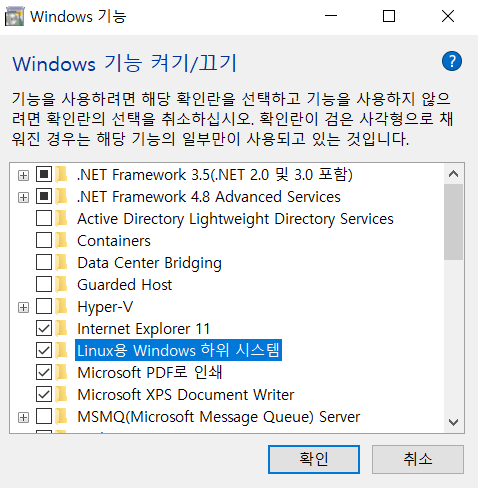The image size is (478, 488).
Task: Maximize the Windows 기능 window
Action: [389, 16]
